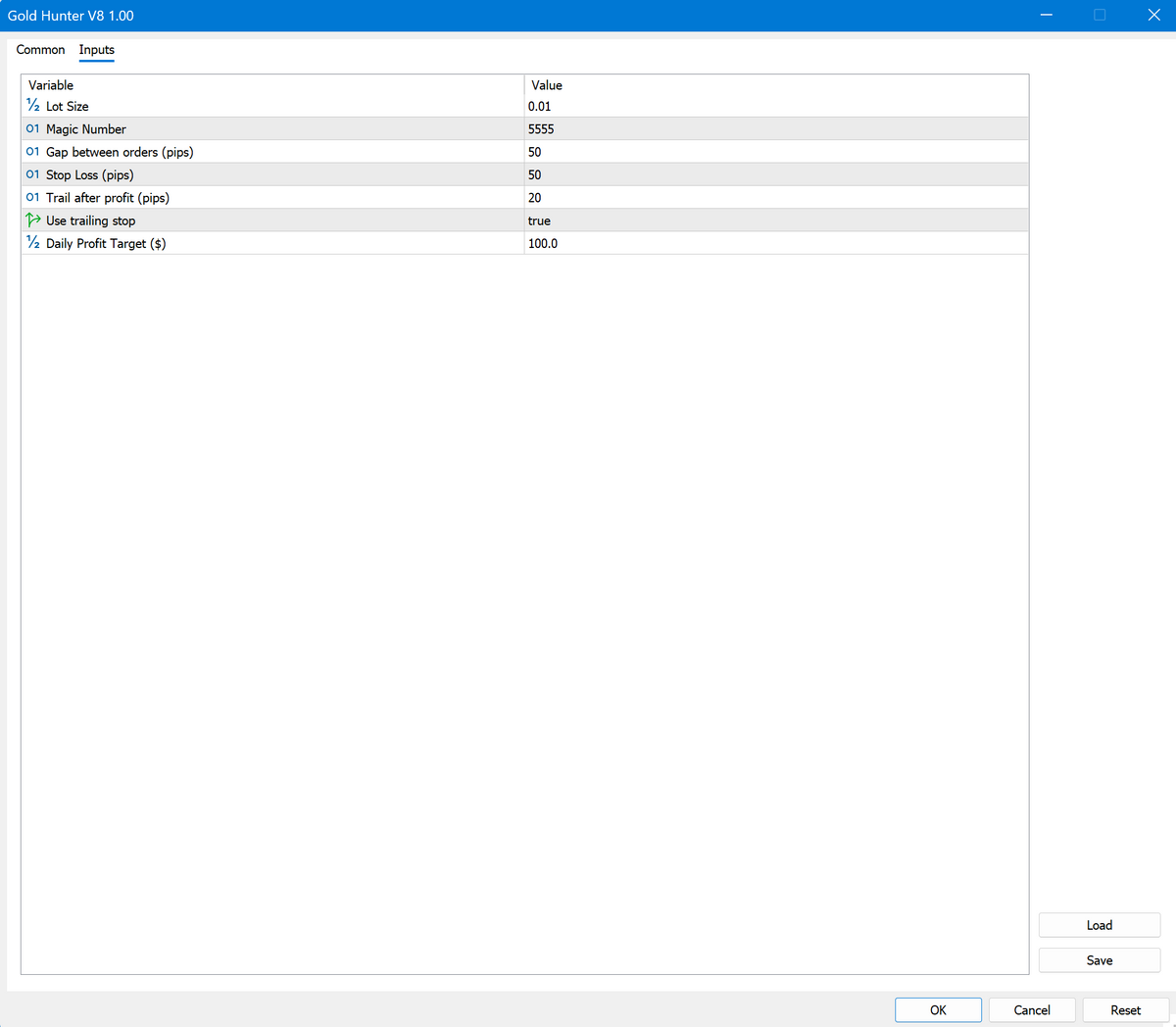Click the integer icon beside Magic Number

pyautogui.click(x=33, y=129)
